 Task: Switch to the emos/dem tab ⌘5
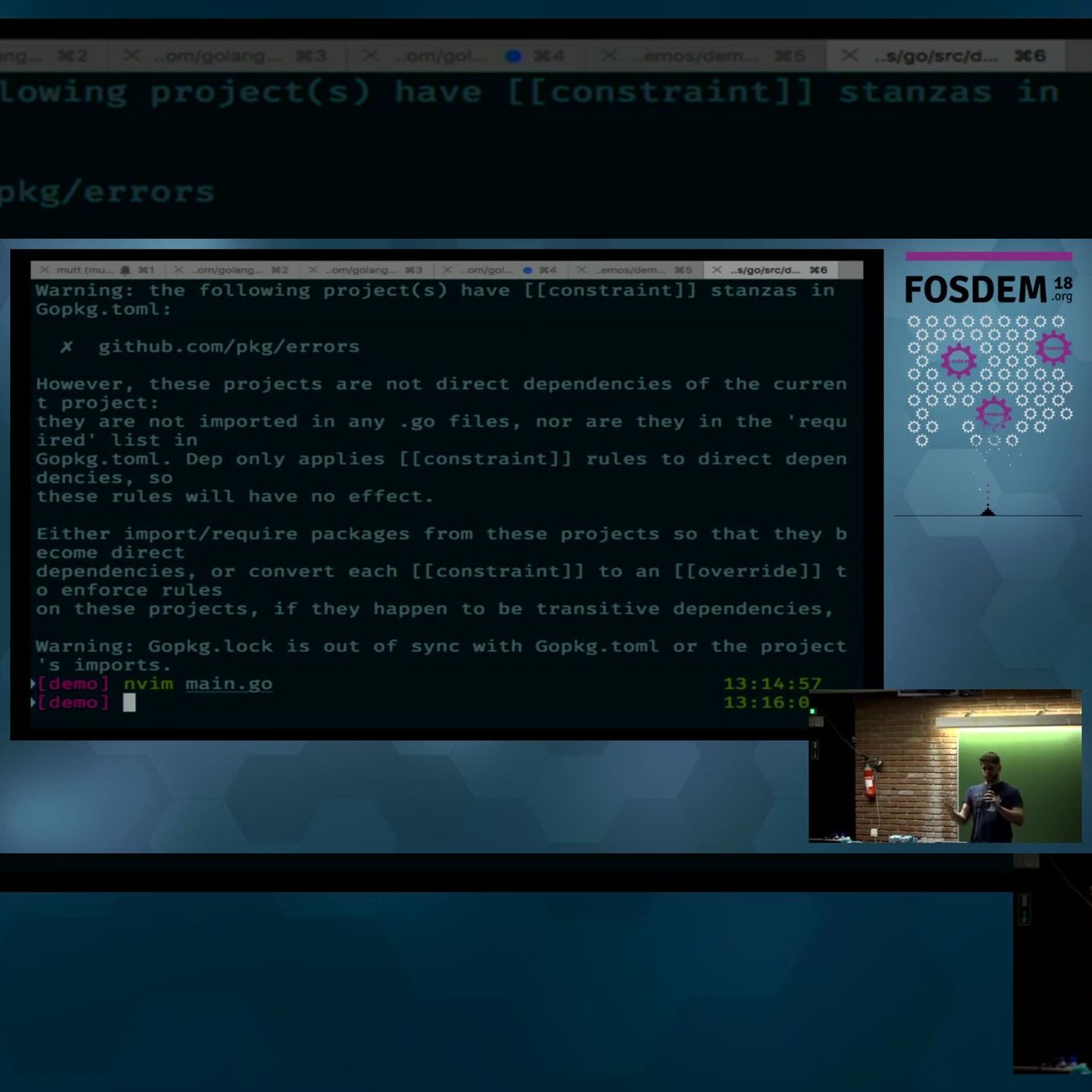pos(634,270)
